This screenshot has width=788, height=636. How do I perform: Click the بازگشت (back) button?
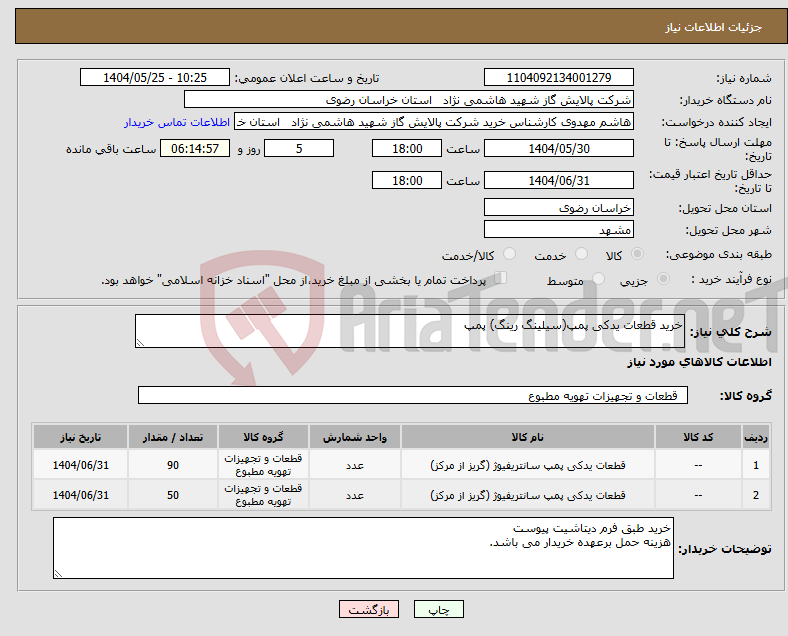pyautogui.click(x=369, y=609)
